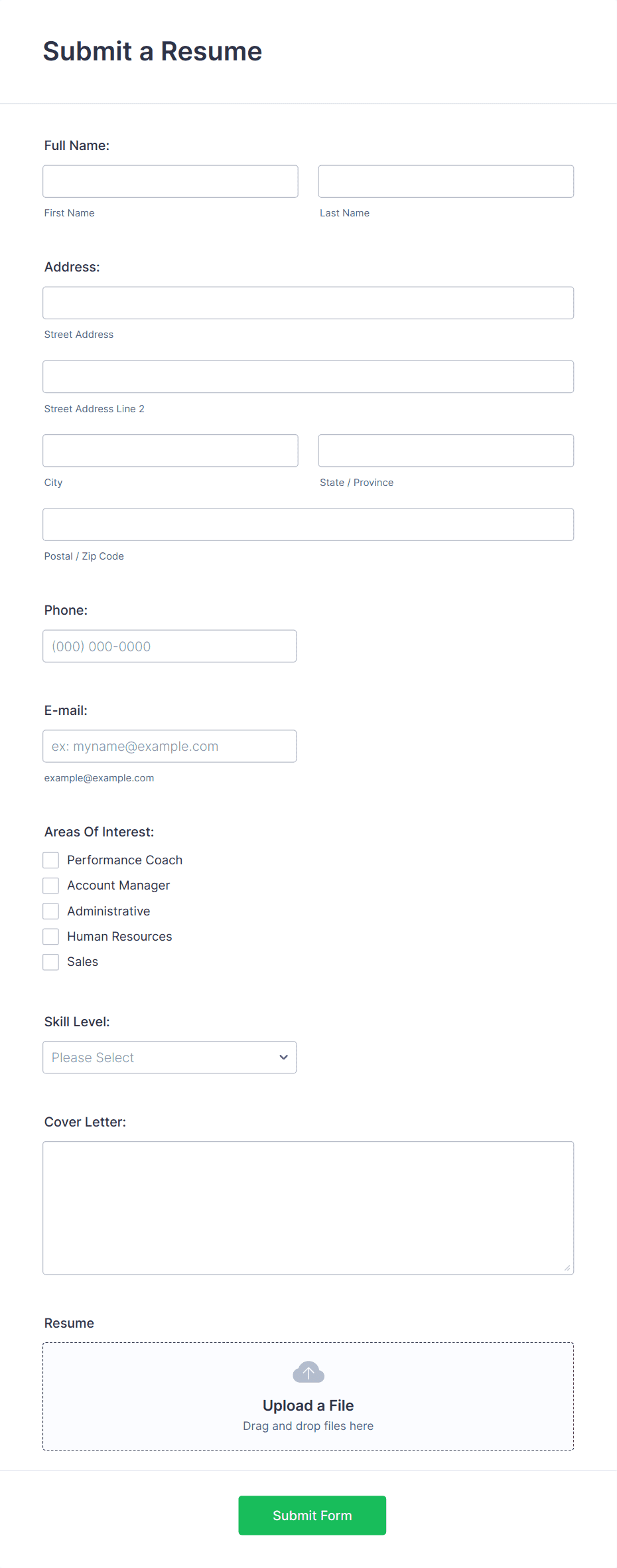The height and width of the screenshot is (1568, 617).
Task: Click the Submit Form button
Action: pos(312,1516)
